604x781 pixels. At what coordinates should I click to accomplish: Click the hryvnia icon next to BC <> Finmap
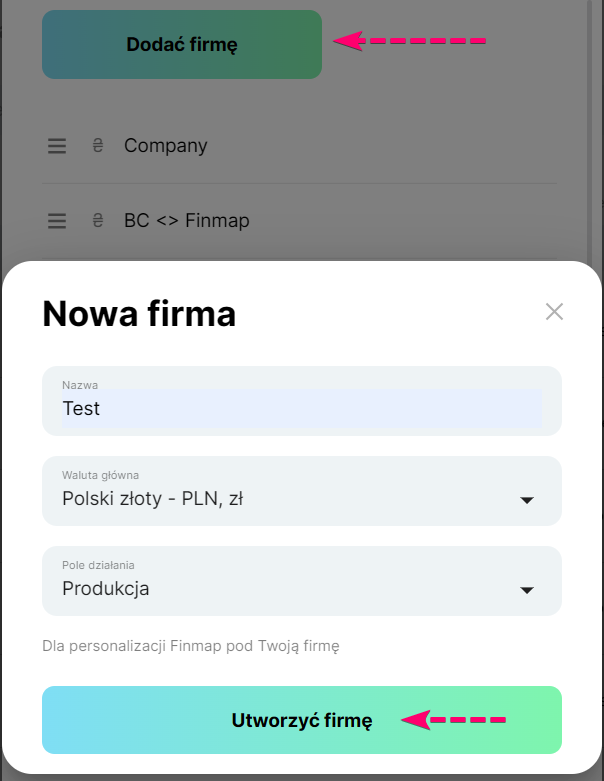click(97, 221)
